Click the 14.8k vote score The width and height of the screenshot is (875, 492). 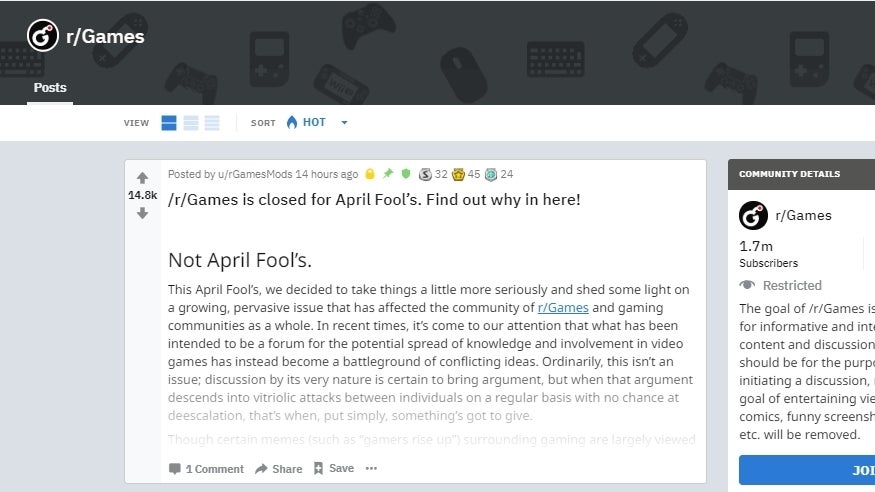142,195
